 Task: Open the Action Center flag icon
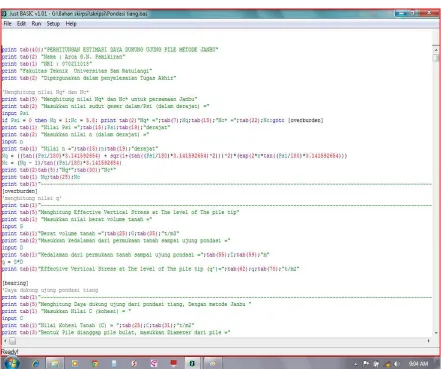(366, 364)
